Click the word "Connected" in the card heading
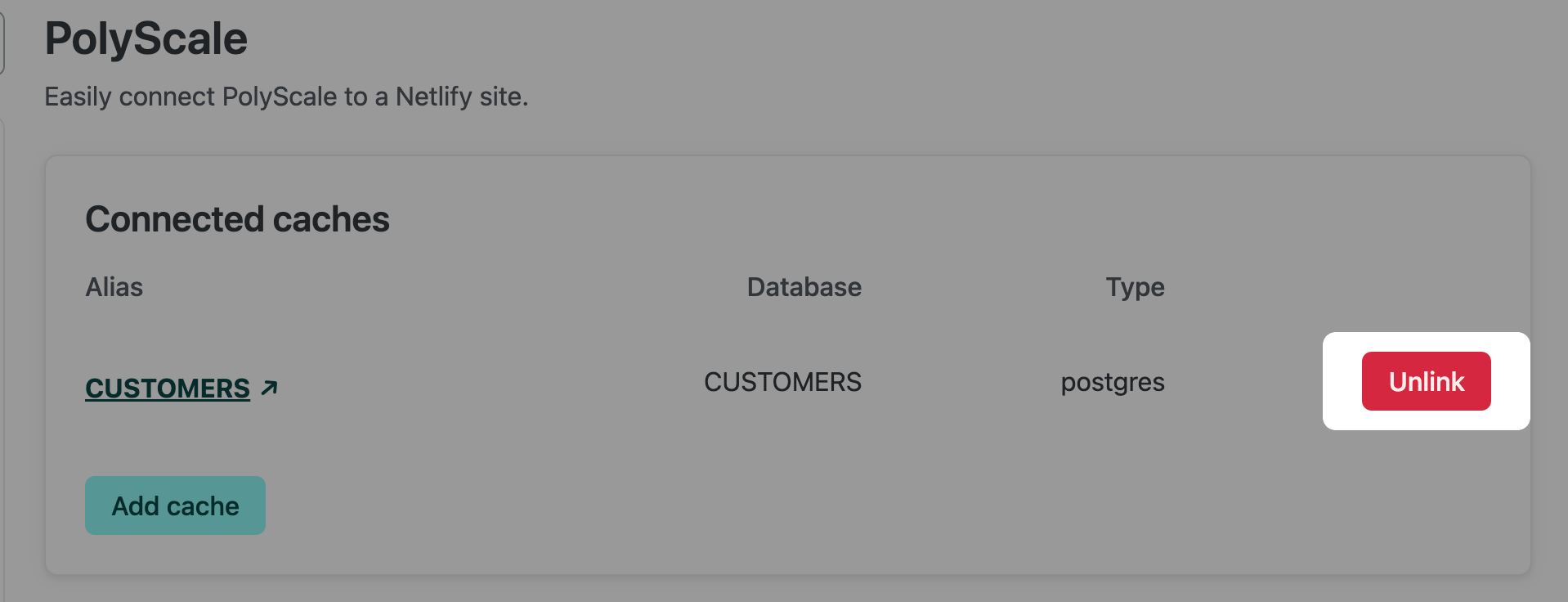Screen dimensions: 1568x602 [174, 219]
